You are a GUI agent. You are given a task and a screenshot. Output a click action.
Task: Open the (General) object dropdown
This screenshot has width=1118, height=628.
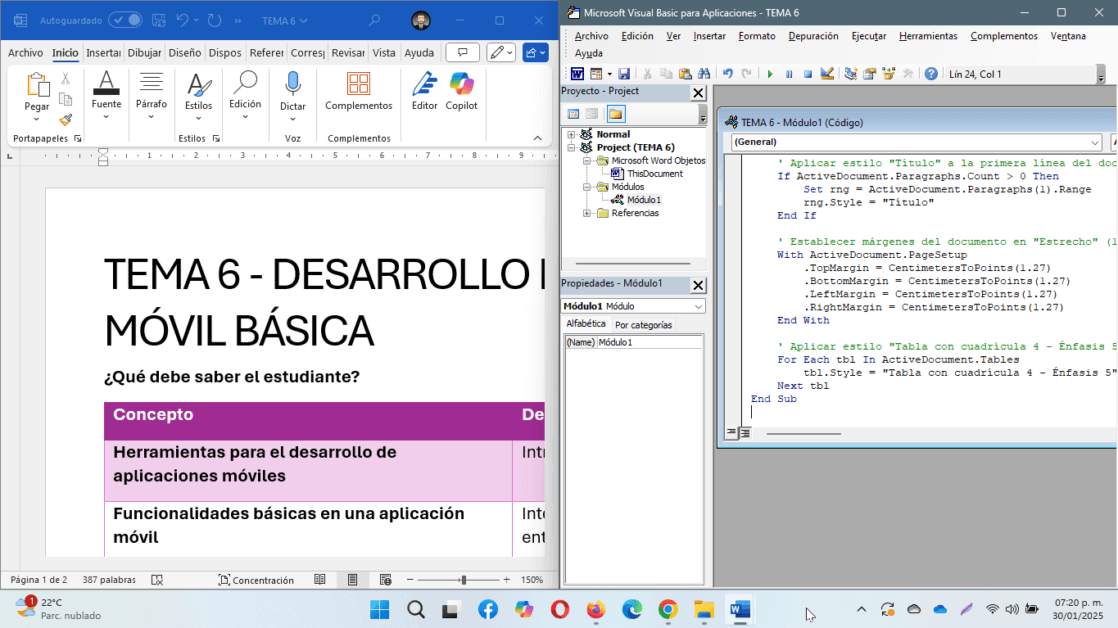coord(1095,142)
